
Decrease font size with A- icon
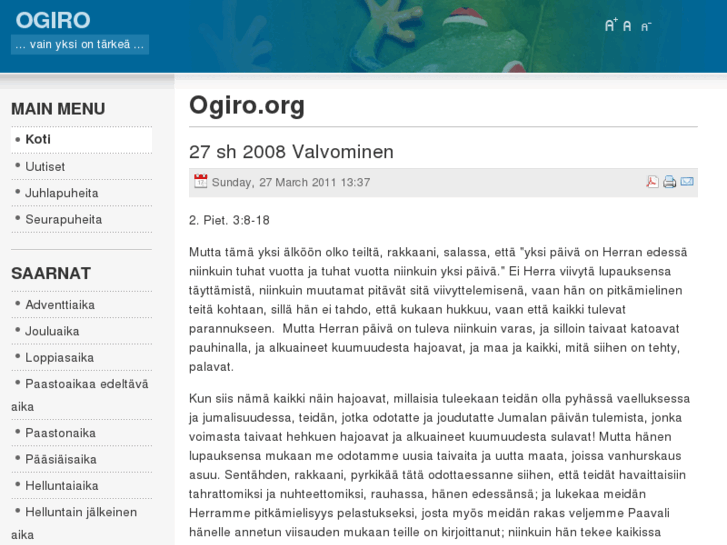pyautogui.click(x=646, y=26)
